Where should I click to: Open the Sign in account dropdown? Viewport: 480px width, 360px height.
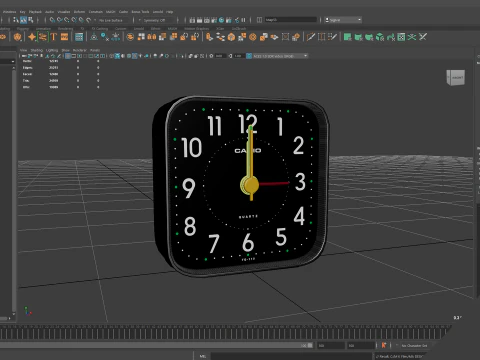[343, 20]
